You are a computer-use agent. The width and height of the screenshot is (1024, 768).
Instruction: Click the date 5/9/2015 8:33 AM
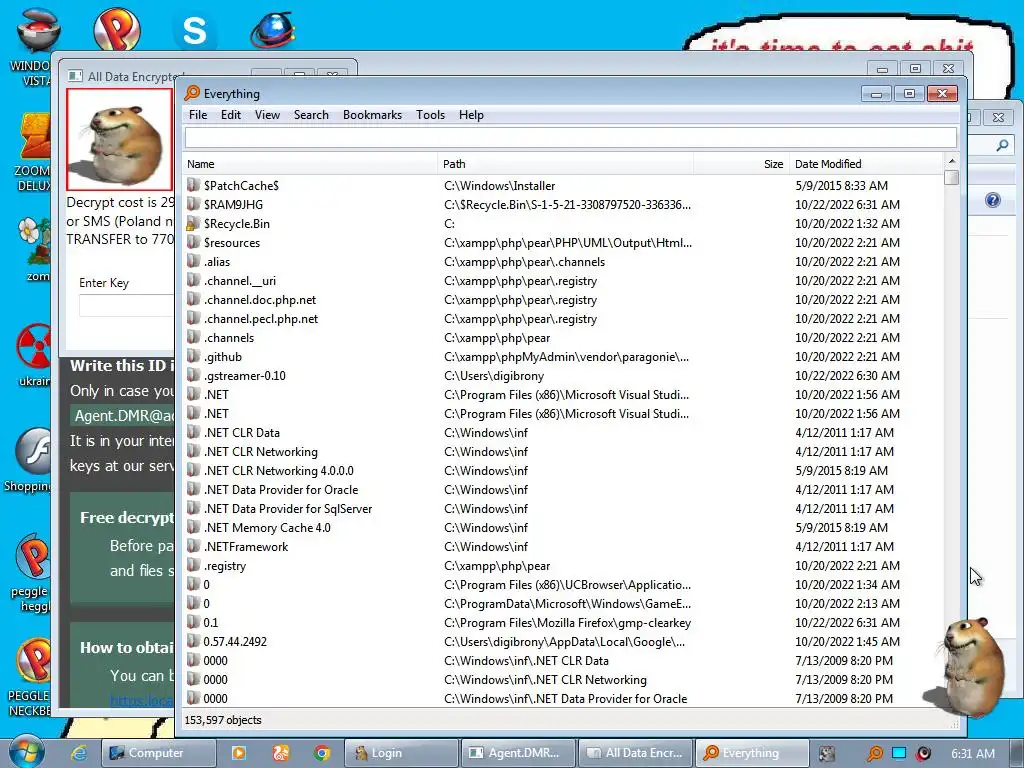tap(841, 185)
